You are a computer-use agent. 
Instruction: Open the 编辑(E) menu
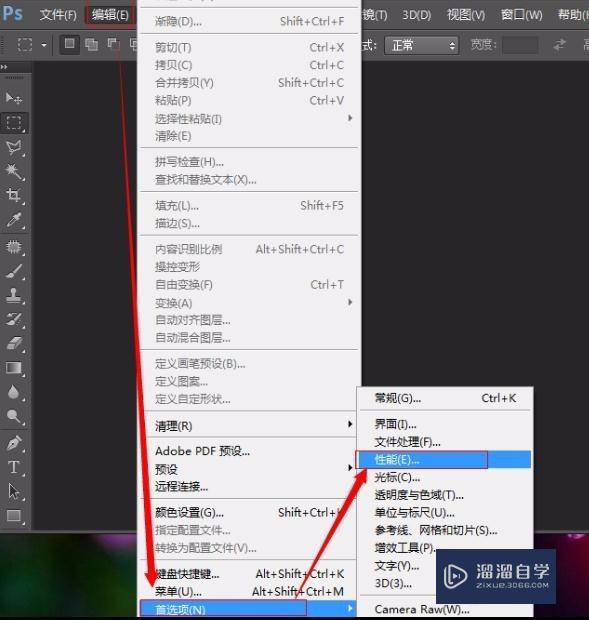110,15
